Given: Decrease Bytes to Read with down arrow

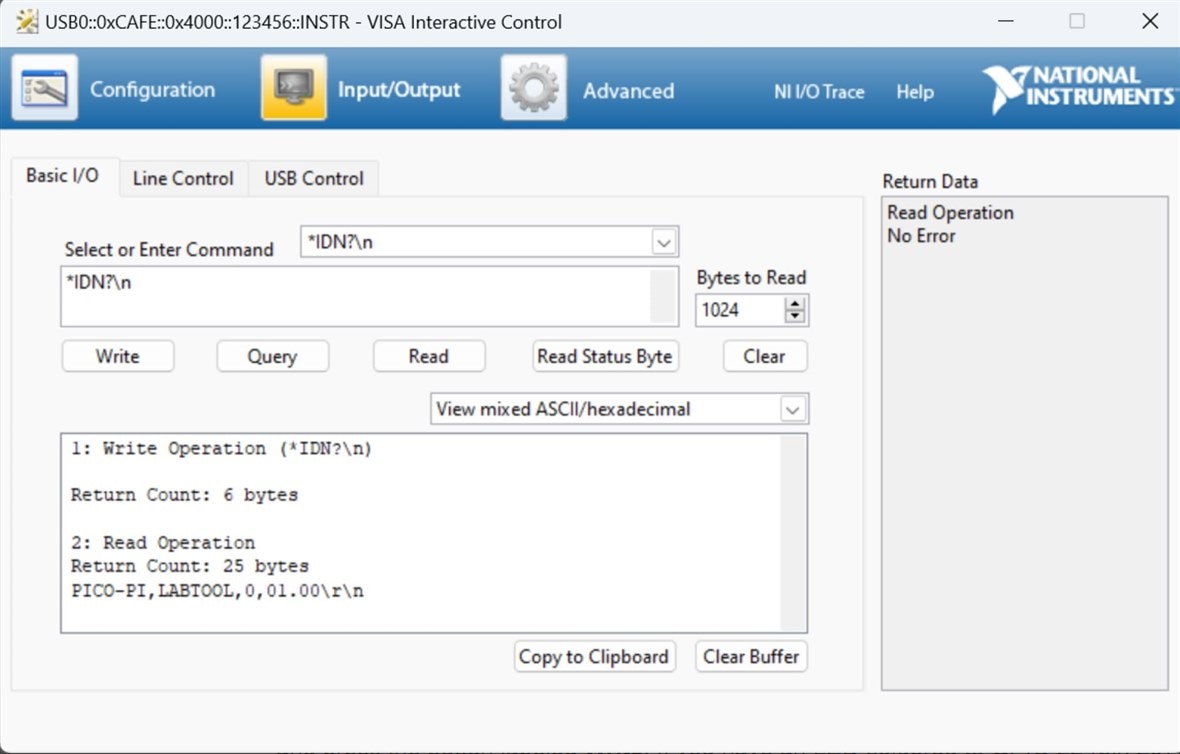Looking at the screenshot, I should coord(795,316).
